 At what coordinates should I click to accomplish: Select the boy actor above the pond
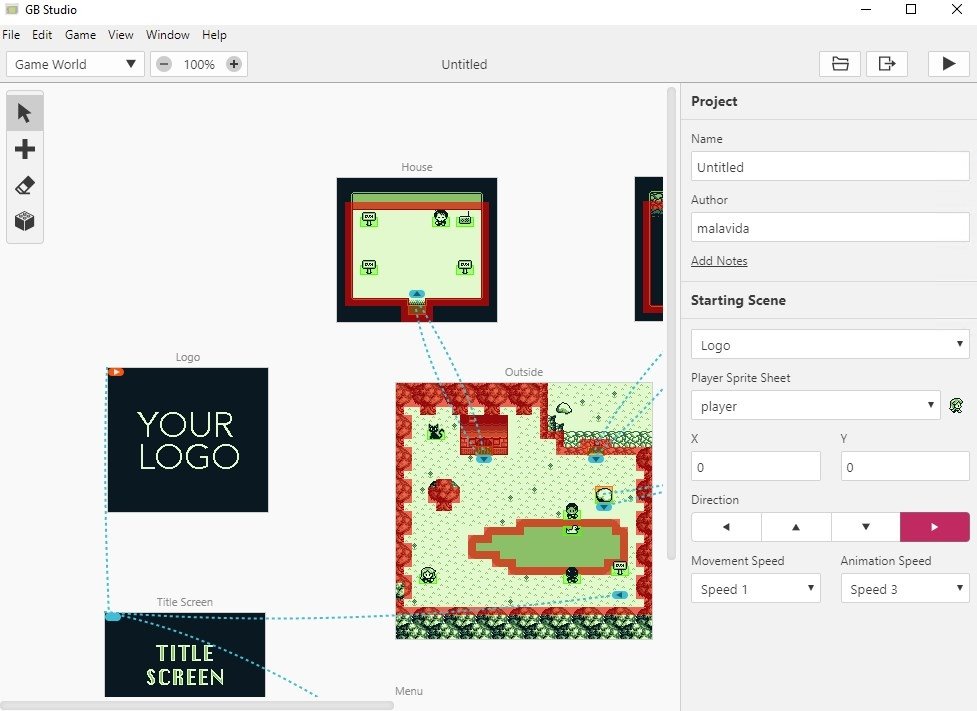pyautogui.click(x=571, y=511)
